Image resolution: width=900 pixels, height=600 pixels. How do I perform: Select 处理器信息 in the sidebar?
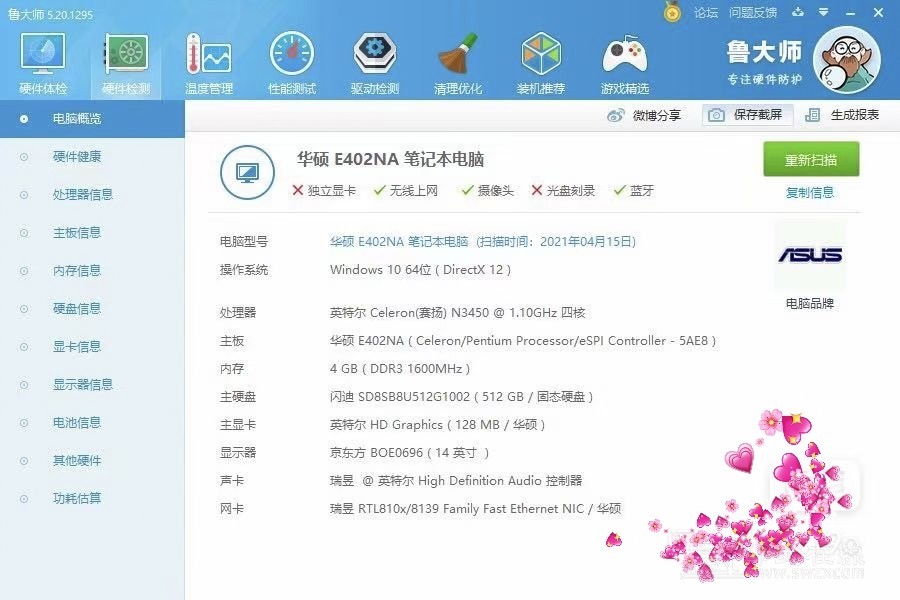tap(83, 195)
